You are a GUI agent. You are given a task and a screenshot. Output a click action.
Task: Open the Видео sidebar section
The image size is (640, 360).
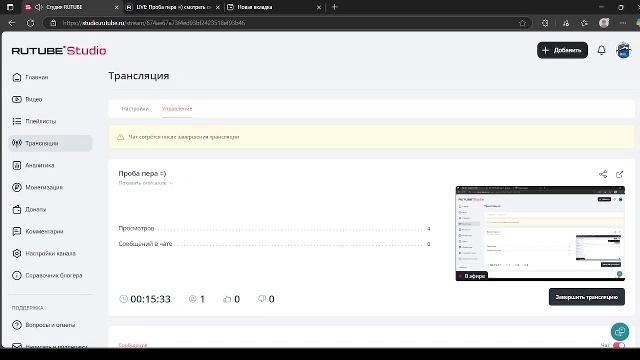27,99
